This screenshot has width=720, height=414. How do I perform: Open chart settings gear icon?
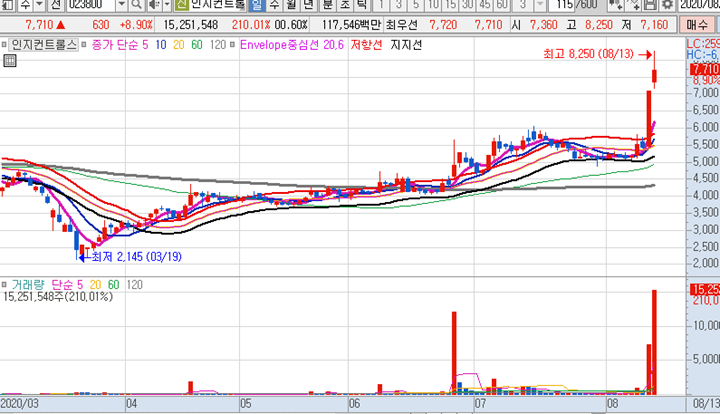tap(667, 5)
